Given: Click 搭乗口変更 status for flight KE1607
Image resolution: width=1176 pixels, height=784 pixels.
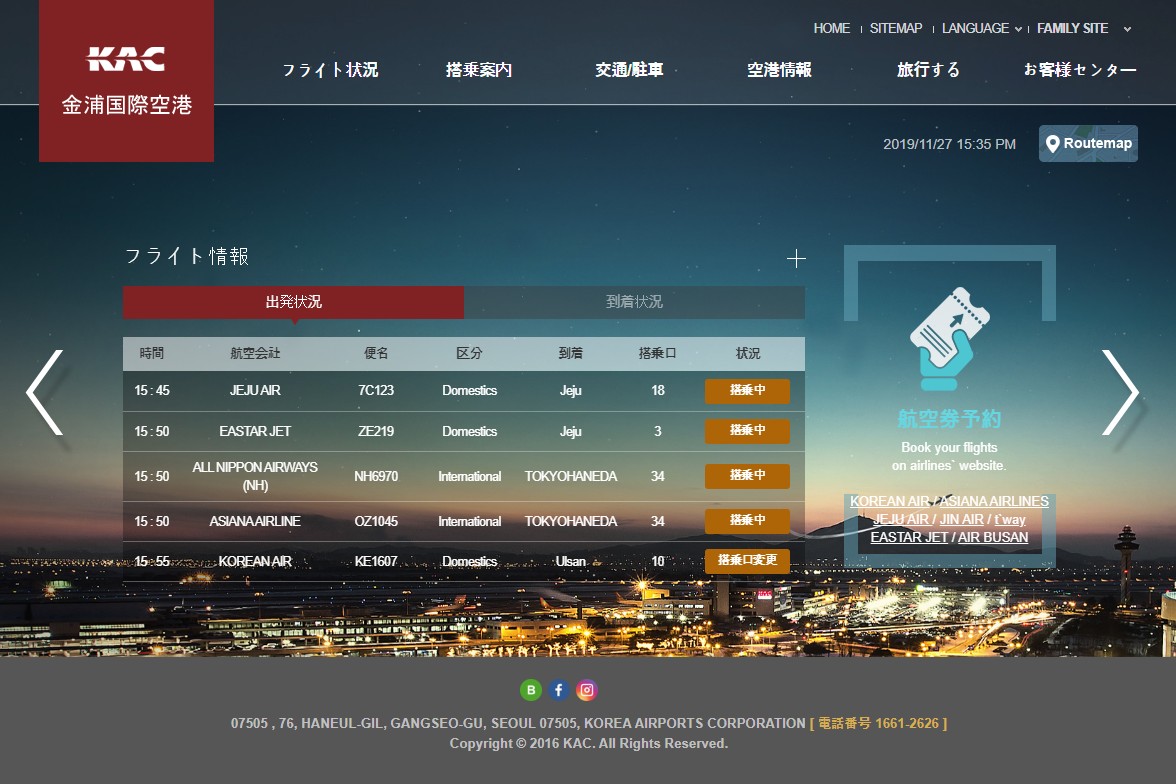Looking at the screenshot, I should tap(747, 561).
